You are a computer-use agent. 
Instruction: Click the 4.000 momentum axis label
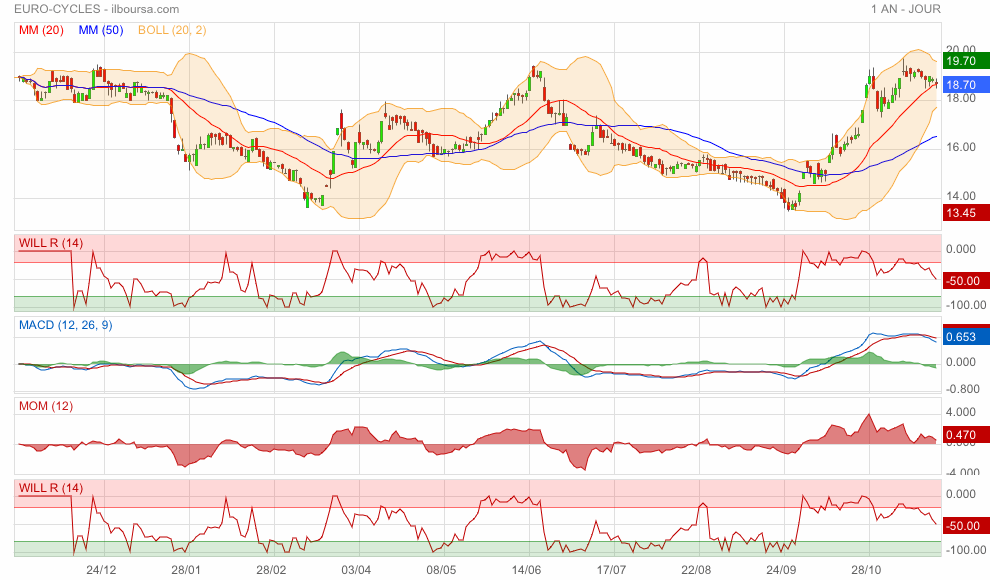coord(960,412)
